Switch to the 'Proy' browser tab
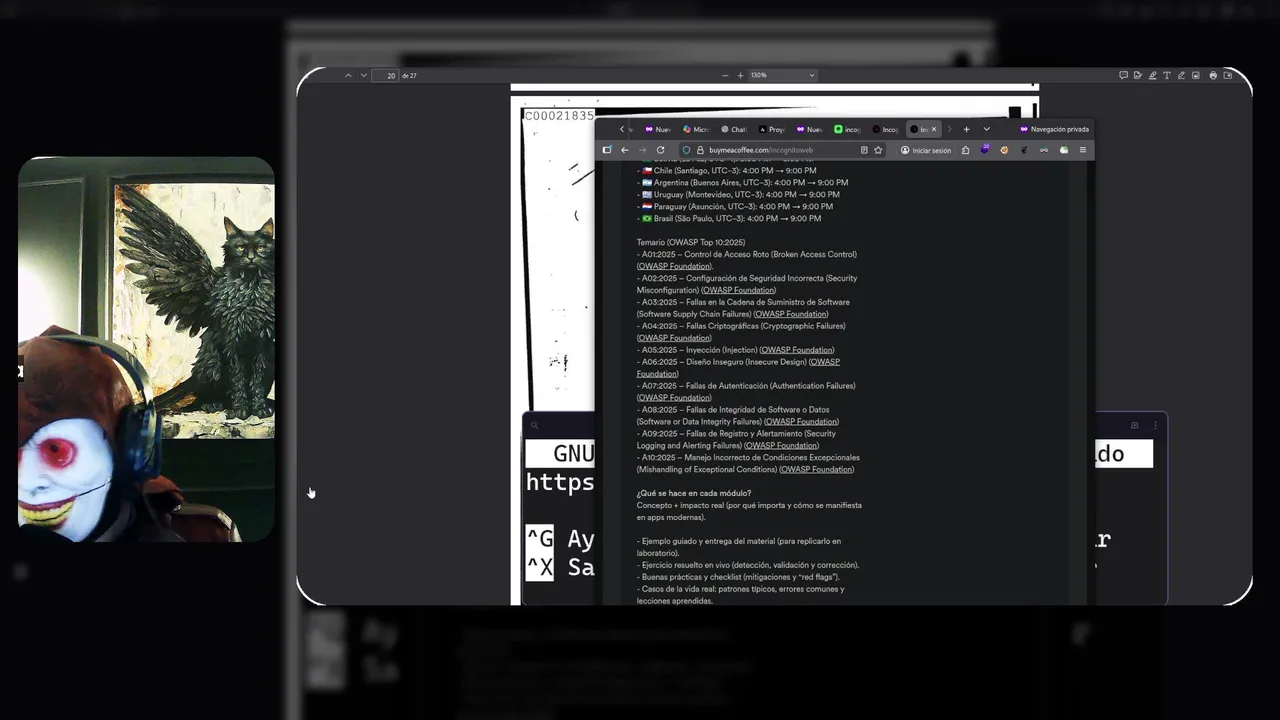This screenshot has width=1280, height=720. coord(771,129)
